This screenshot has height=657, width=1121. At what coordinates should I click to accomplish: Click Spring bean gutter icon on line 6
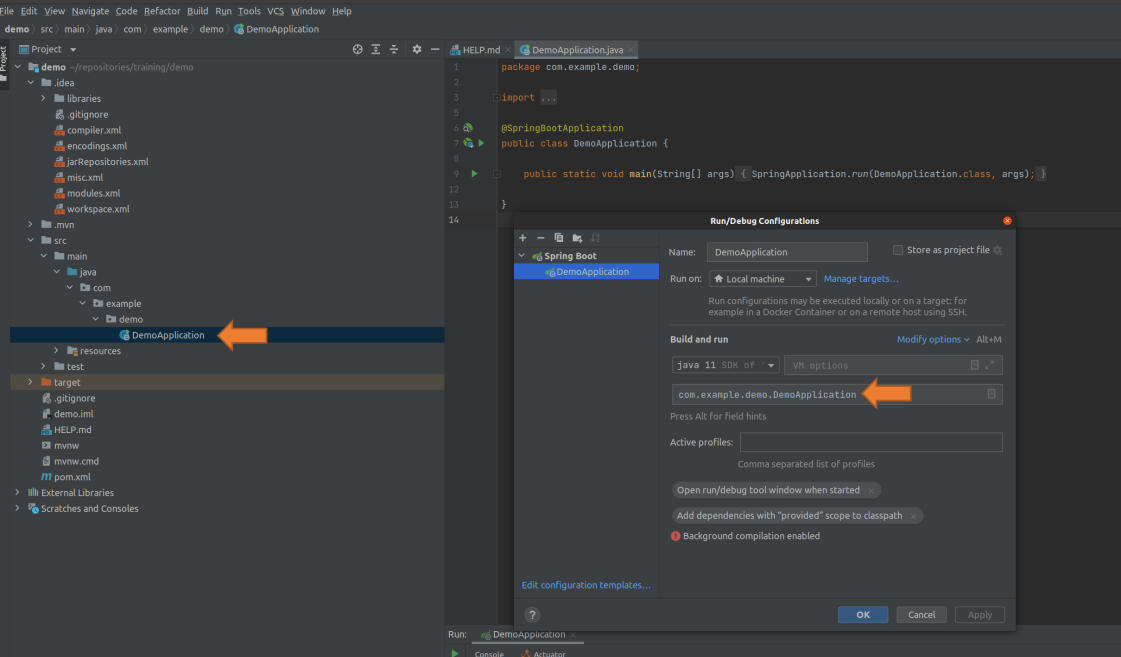[x=468, y=128]
